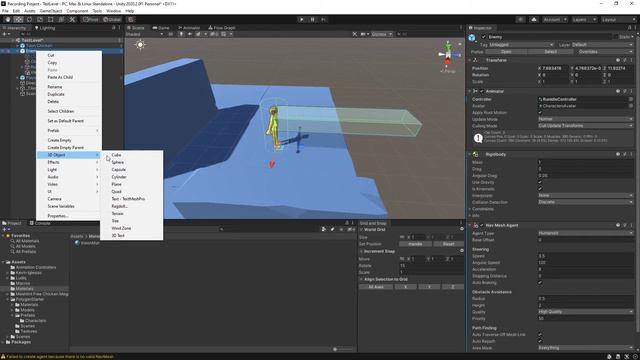
Task: Toggle Auto Traverse Off Mesh Link checkbox
Action: 540,334
